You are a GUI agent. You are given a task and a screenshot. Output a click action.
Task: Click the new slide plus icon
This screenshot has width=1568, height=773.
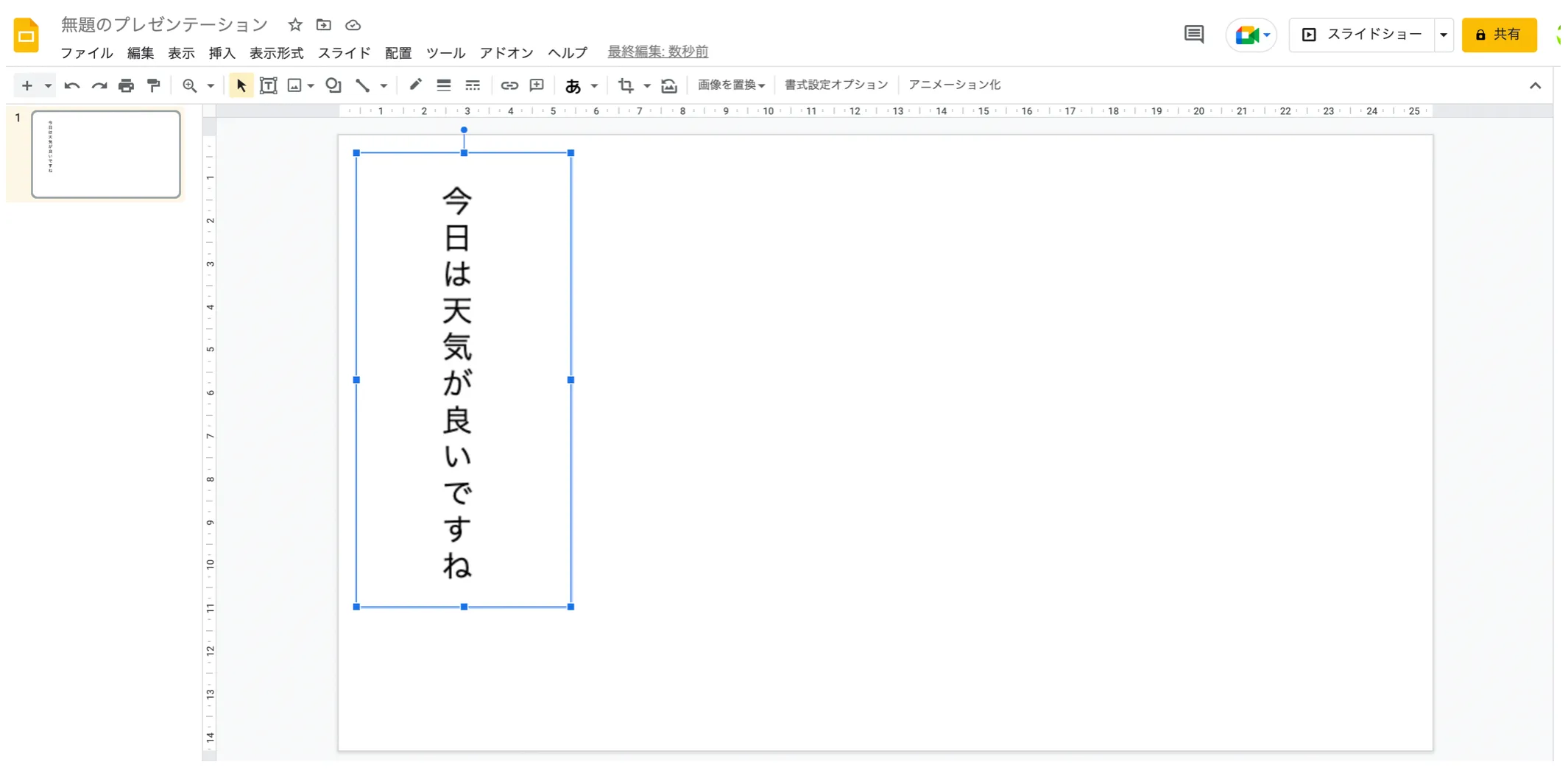[x=27, y=85]
